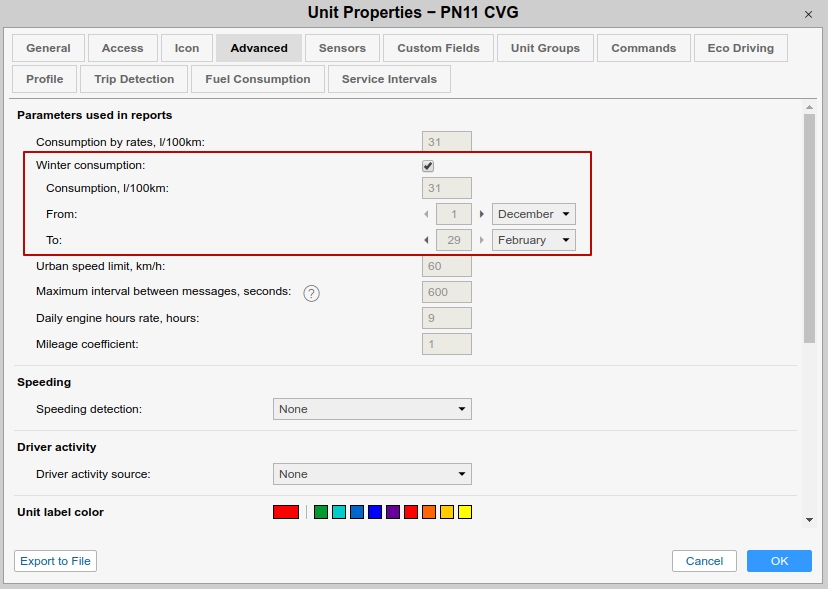Switch to the Sensors tab
This screenshot has height=589, width=828.
[342, 48]
